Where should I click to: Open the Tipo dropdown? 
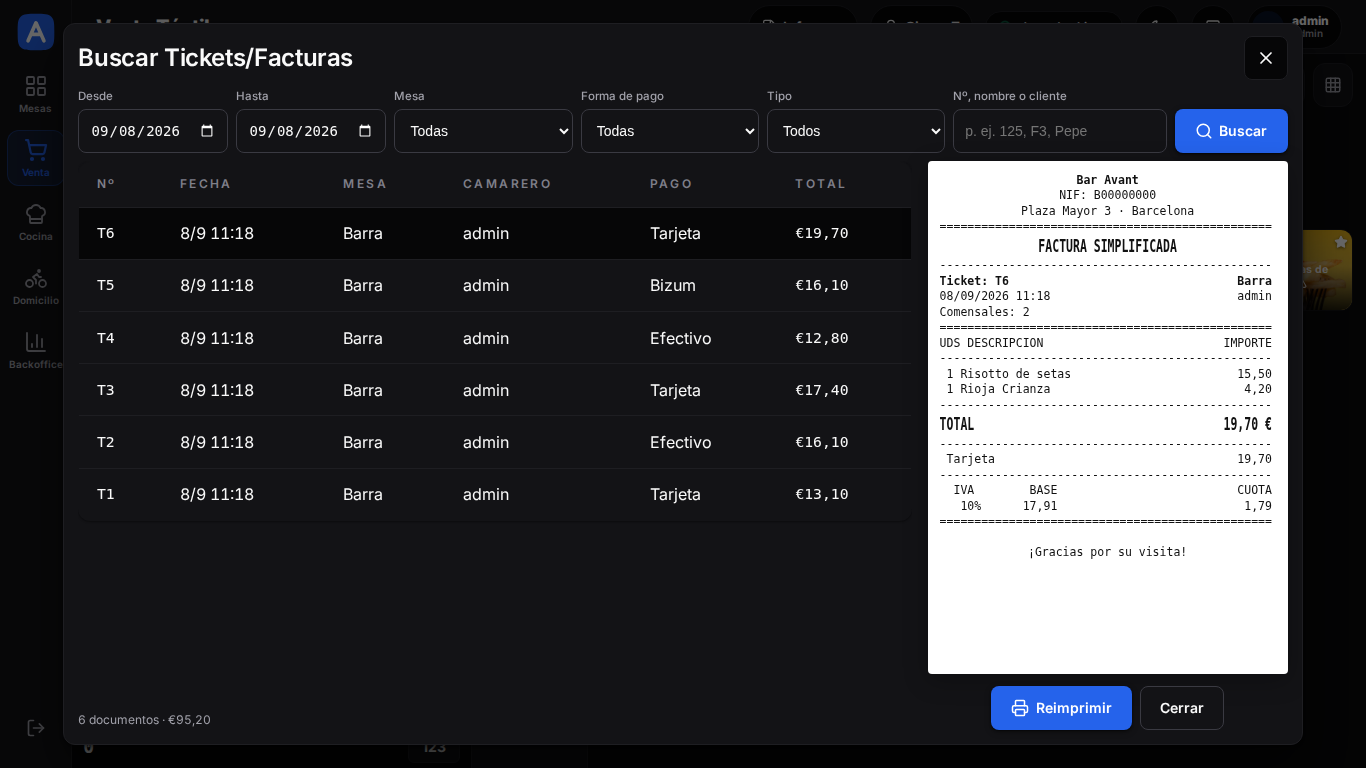pos(856,131)
